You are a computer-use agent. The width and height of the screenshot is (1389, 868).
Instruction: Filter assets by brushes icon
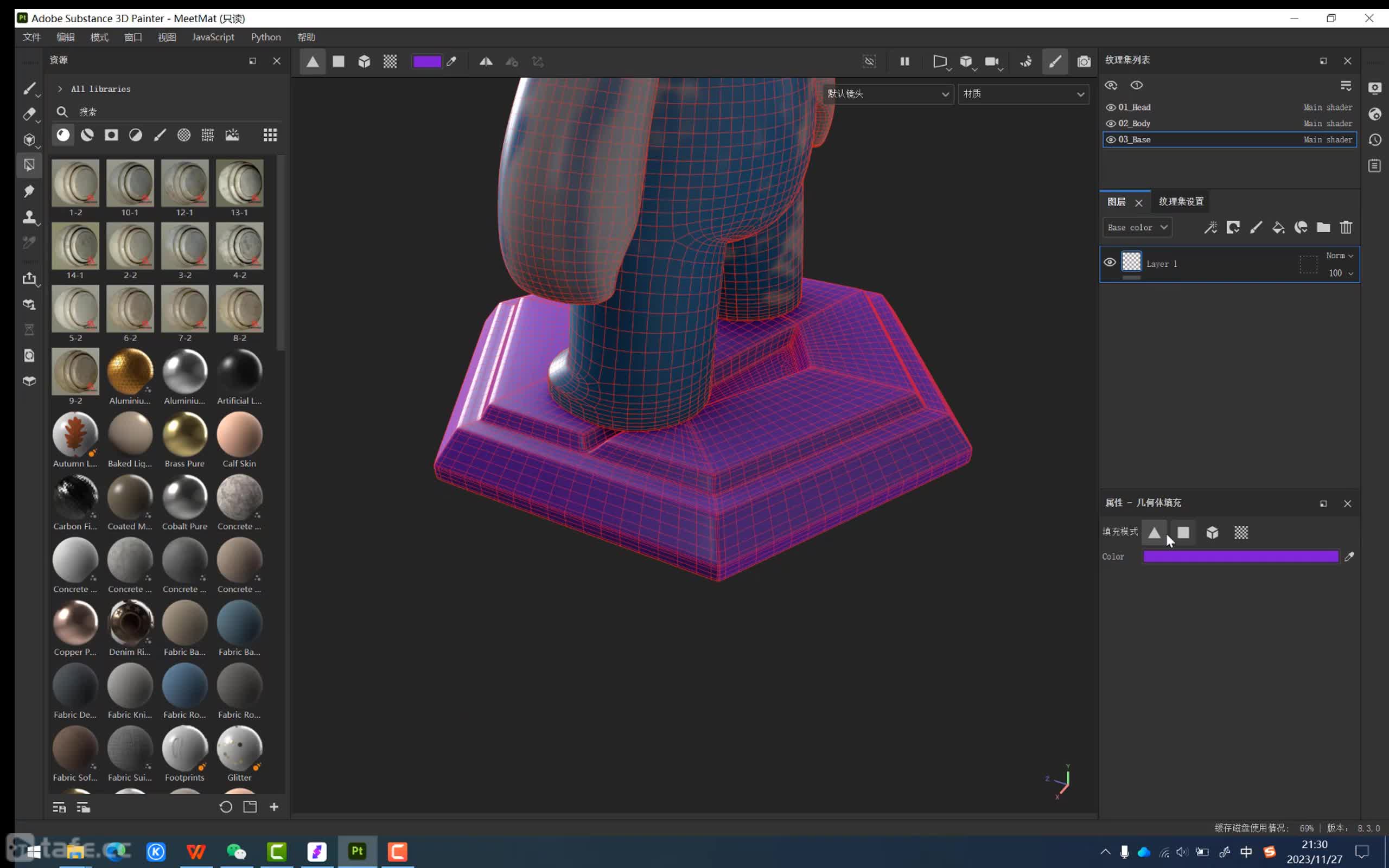tap(160, 135)
